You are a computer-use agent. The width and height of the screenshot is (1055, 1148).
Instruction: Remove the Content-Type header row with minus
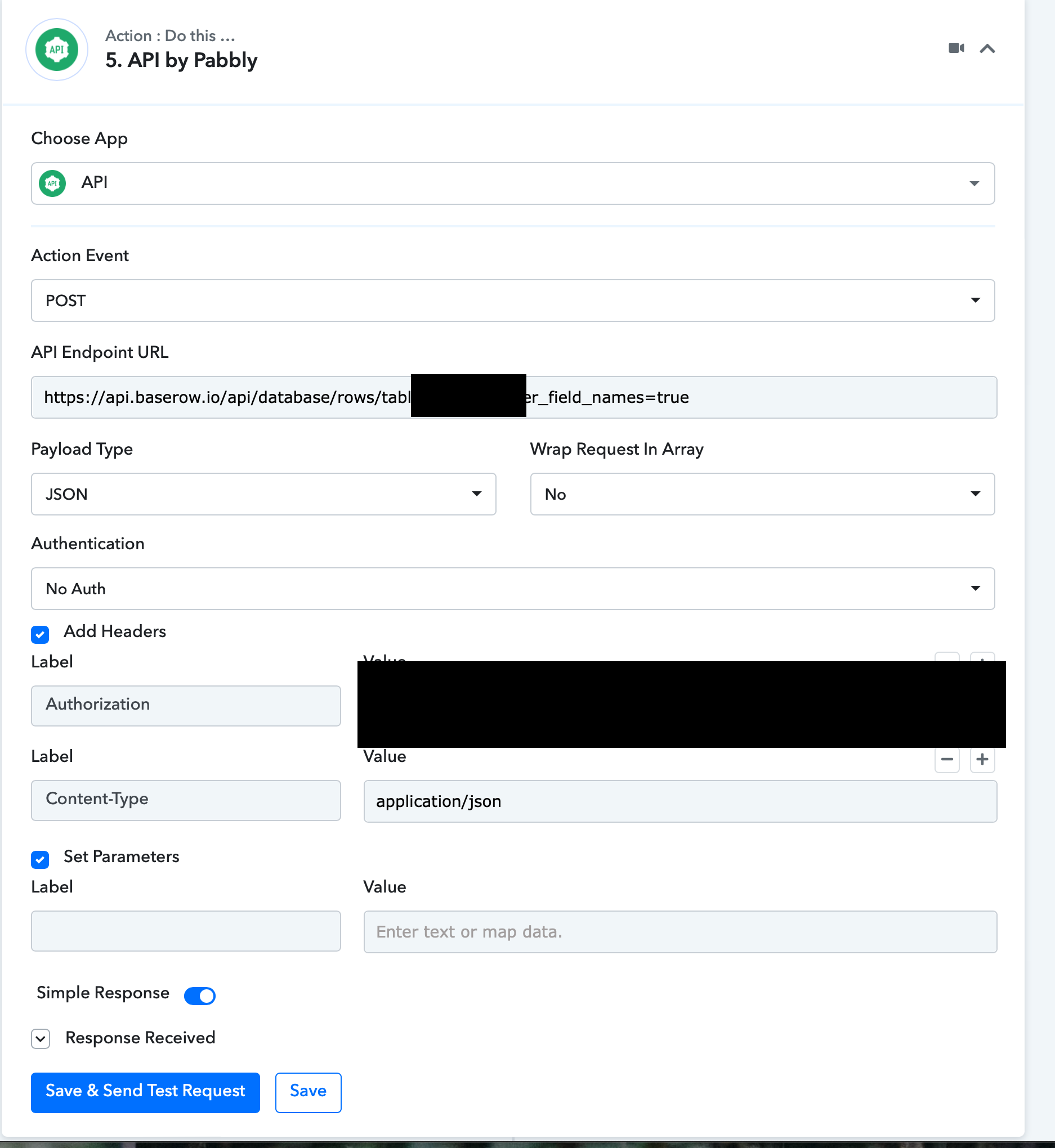point(946,760)
